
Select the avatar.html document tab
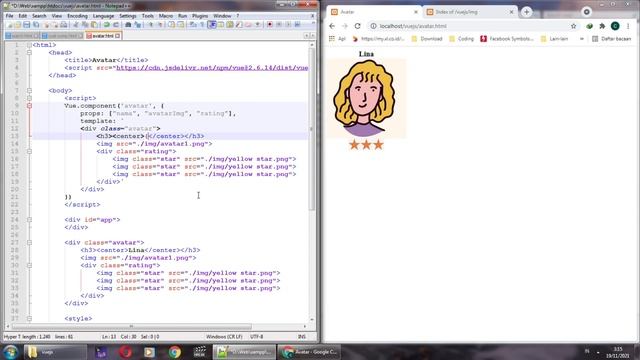click(102, 36)
